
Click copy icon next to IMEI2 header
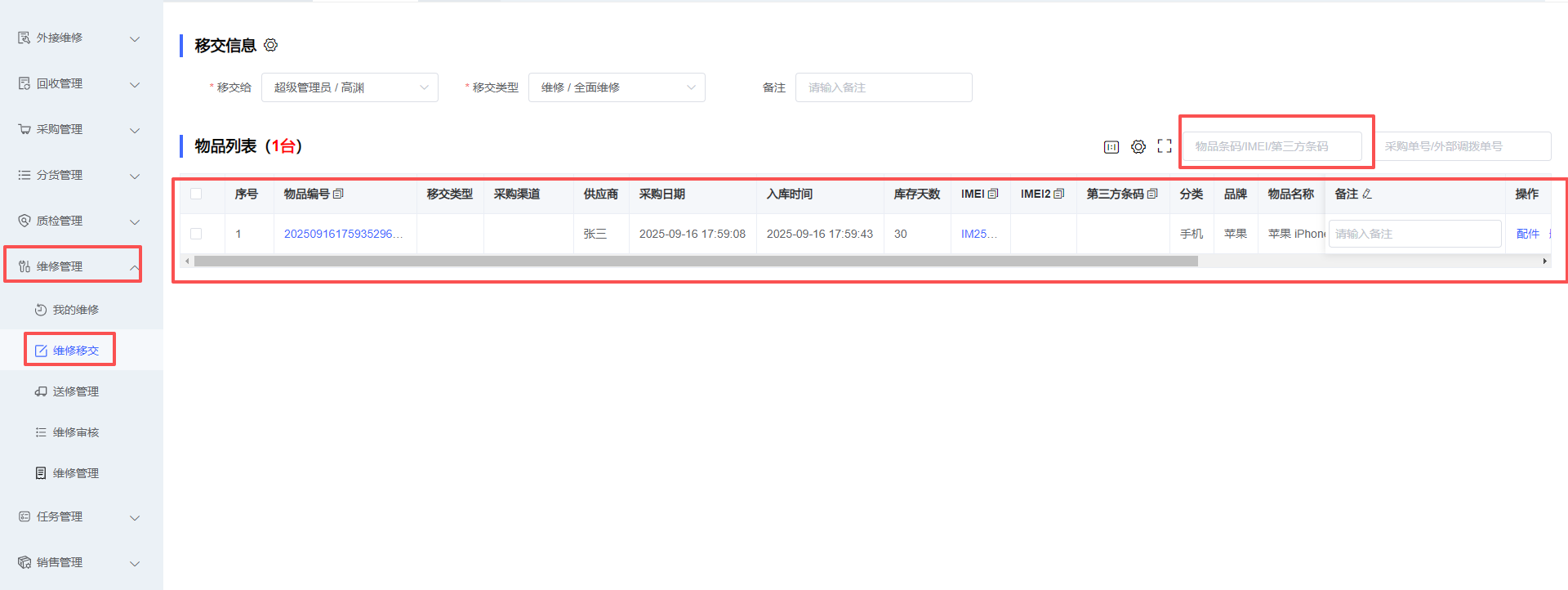[1059, 194]
